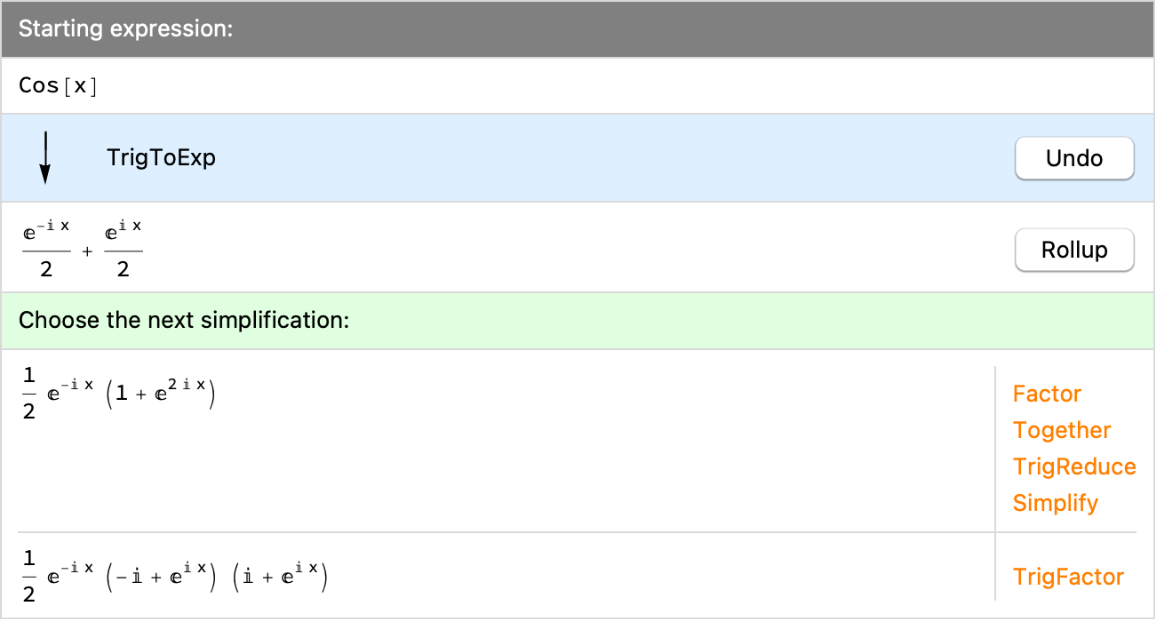Image resolution: width=1156 pixels, height=620 pixels.
Task: Click the first fraction with negative exponent over 2
Action: (x=46, y=250)
